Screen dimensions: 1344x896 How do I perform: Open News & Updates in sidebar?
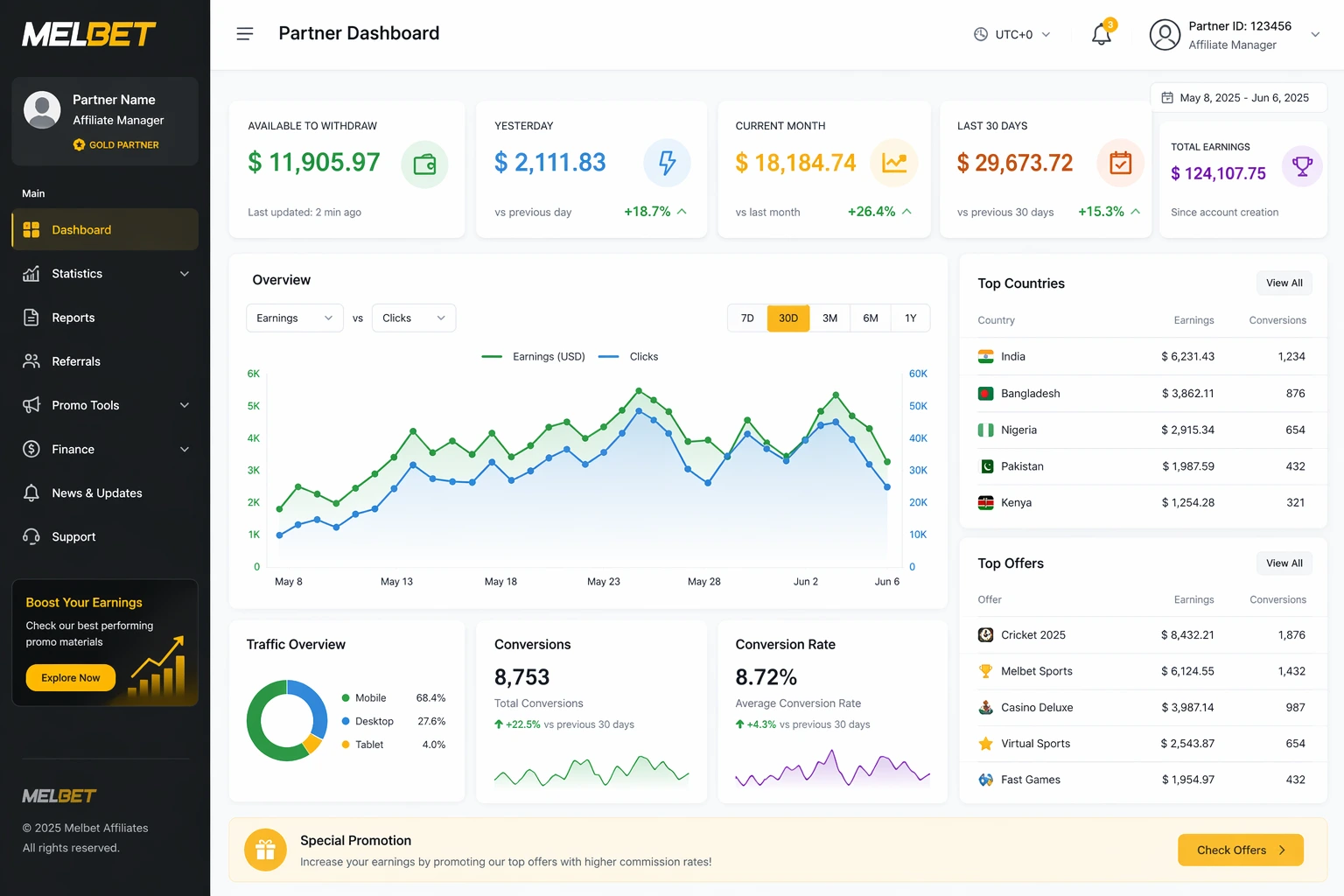tap(105, 493)
